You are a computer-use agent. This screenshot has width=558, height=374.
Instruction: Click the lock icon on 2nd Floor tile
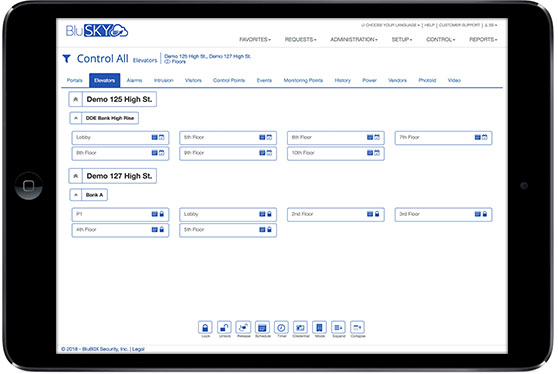(377, 214)
